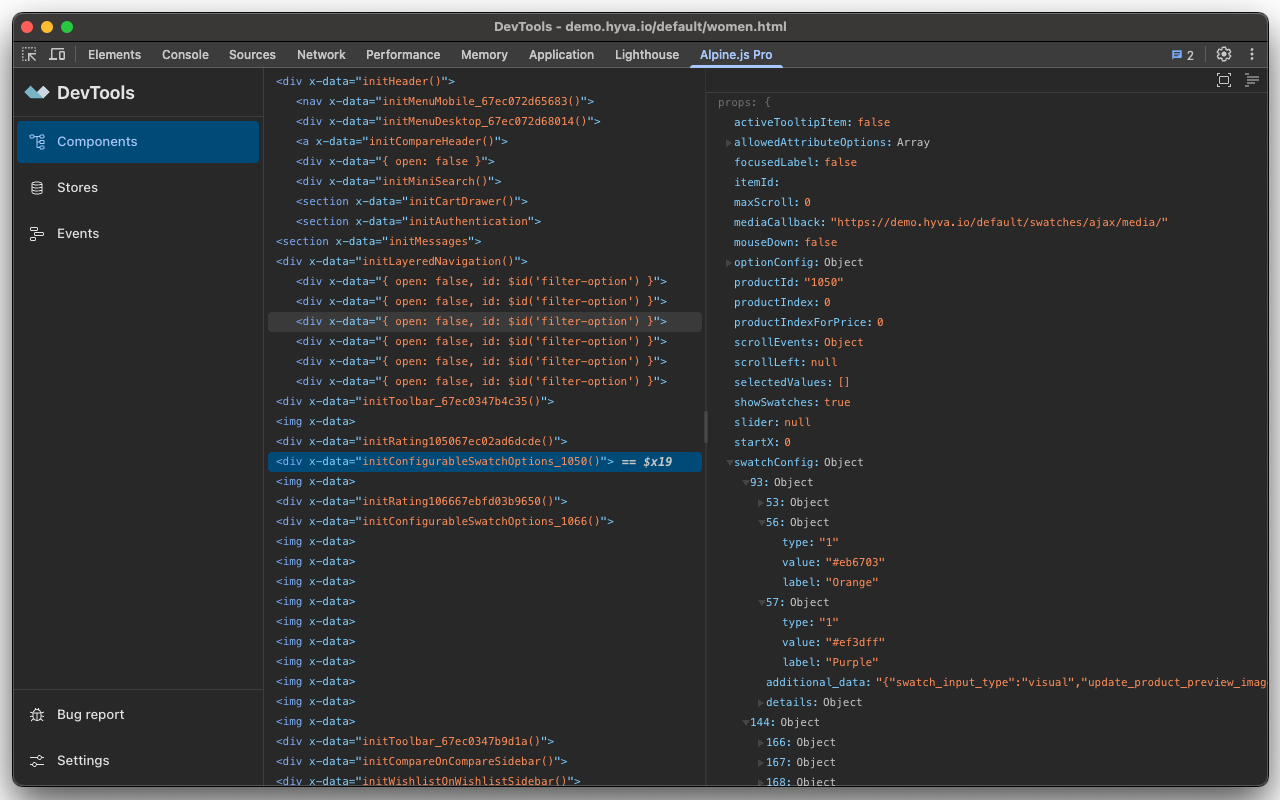Click the Alpine DevTools logo
The width and height of the screenshot is (1280, 800).
point(37,93)
